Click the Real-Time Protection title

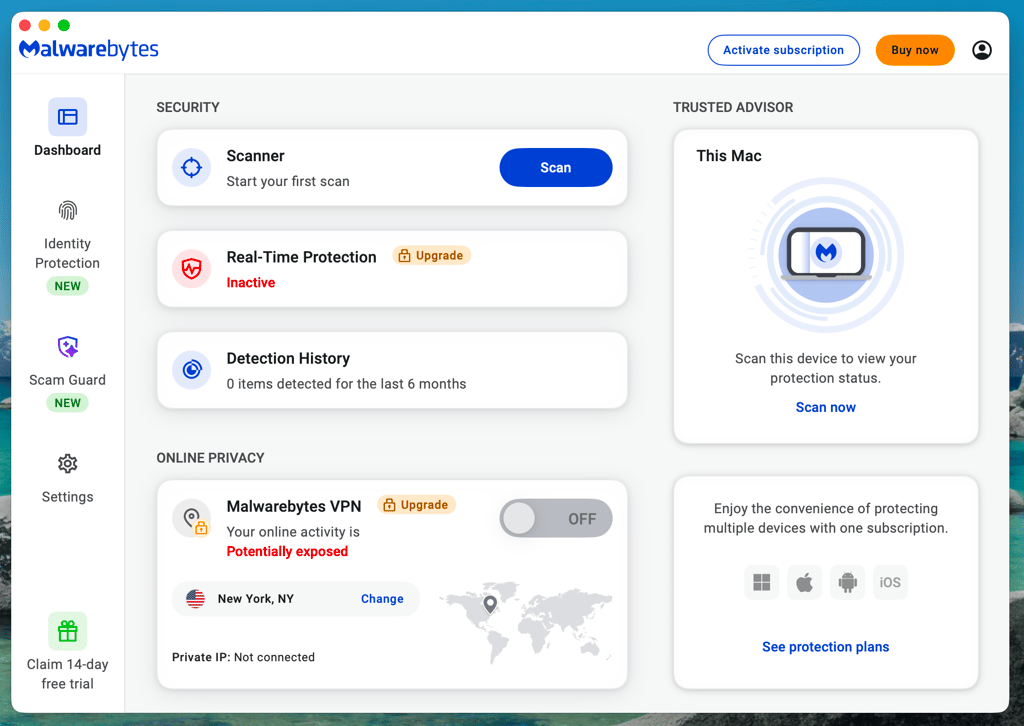(x=302, y=257)
